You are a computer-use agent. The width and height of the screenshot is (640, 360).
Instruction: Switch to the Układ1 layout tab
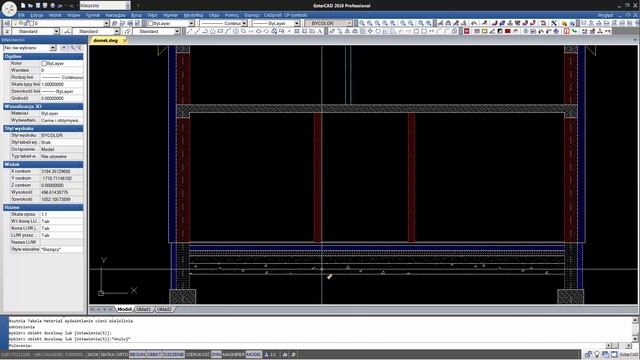[143, 309]
